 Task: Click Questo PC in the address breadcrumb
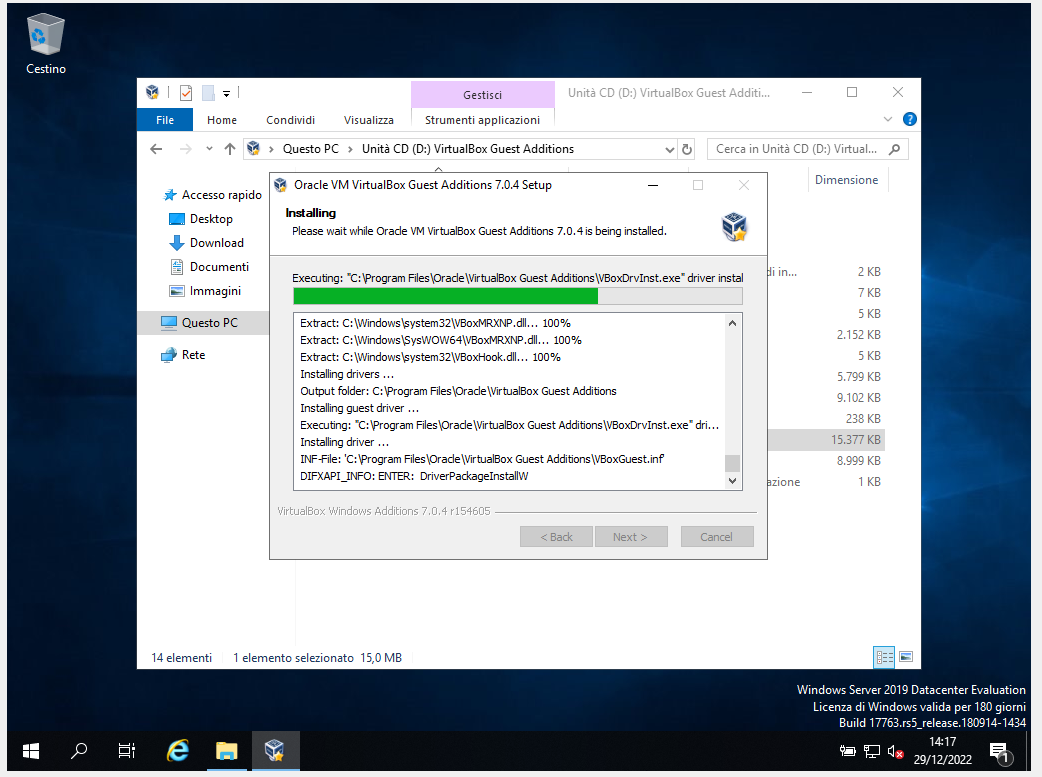click(310, 149)
